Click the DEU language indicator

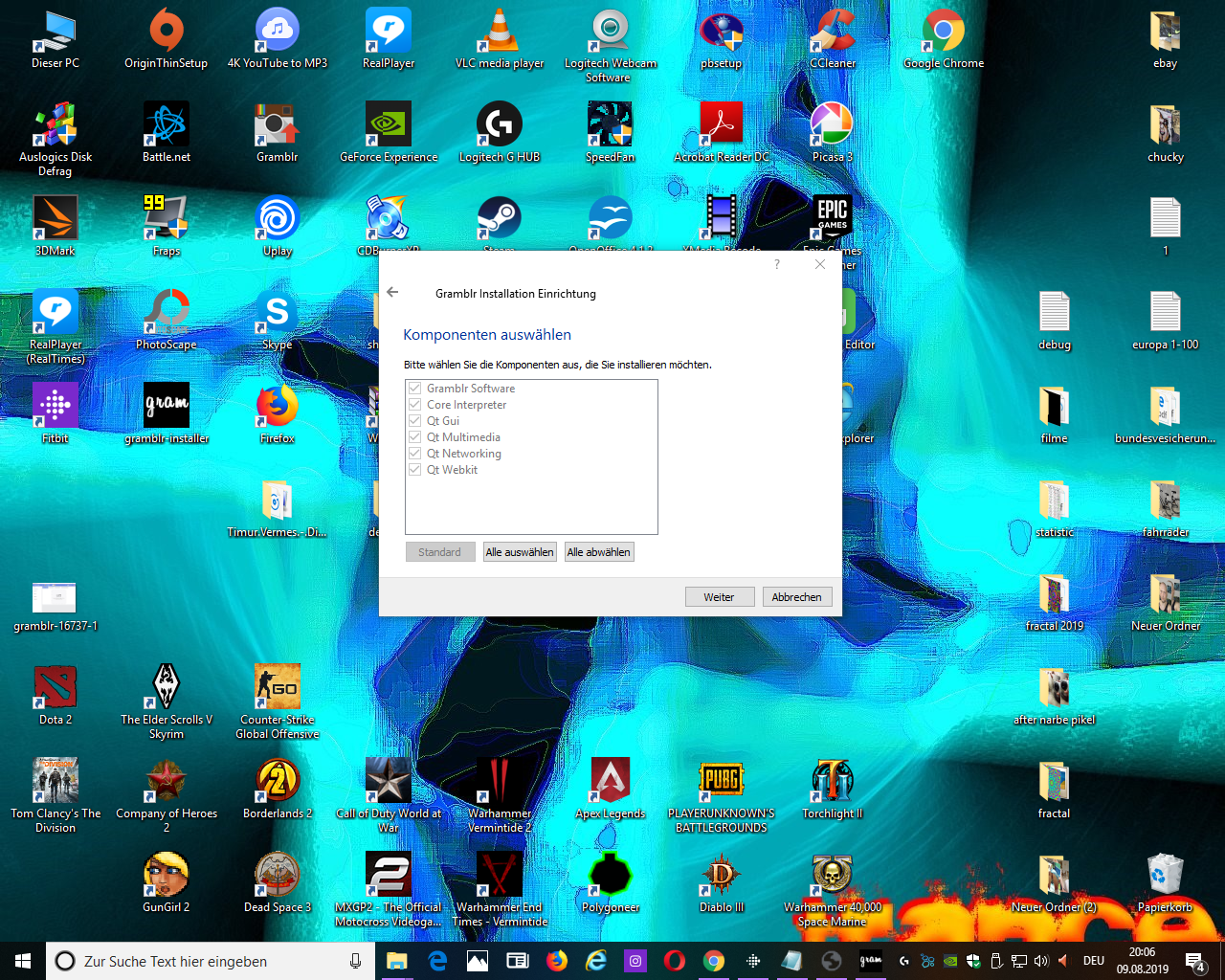pos(1094,961)
